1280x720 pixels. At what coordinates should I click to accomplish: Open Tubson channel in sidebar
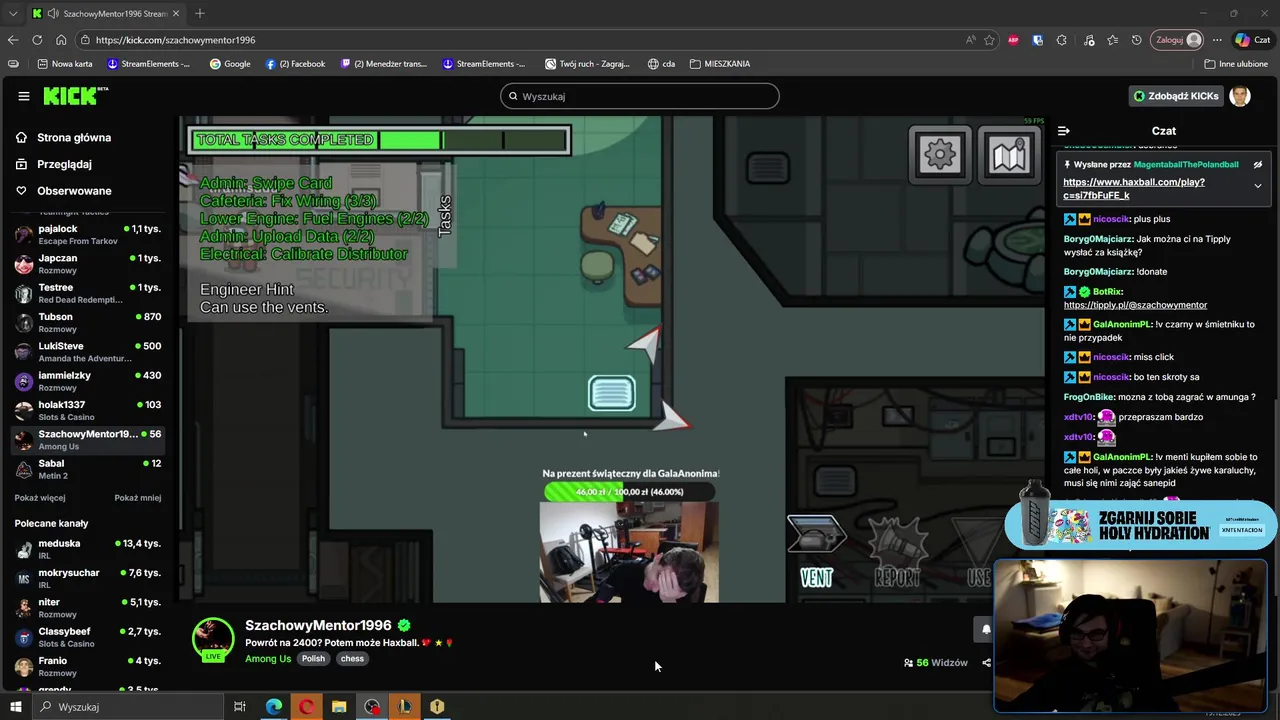pos(88,322)
